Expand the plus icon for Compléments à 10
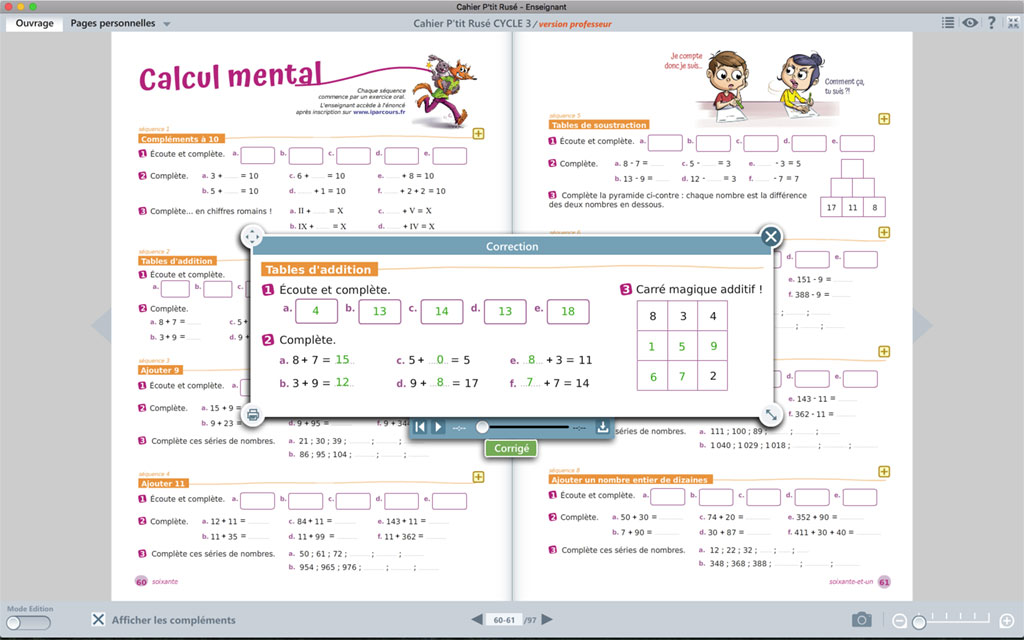Image resolution: width=1024 pixels, height=640 pixels. [478, 134]
